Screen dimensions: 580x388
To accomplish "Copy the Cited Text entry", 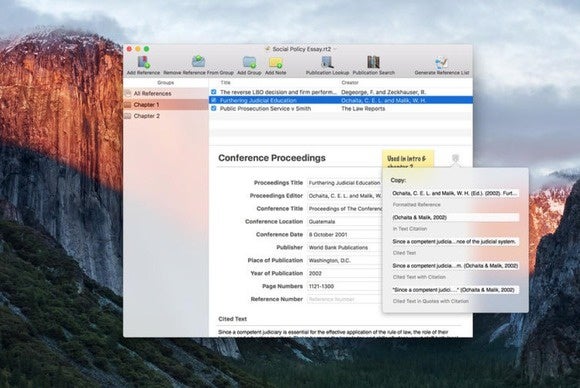I will [x=455, y=242].
